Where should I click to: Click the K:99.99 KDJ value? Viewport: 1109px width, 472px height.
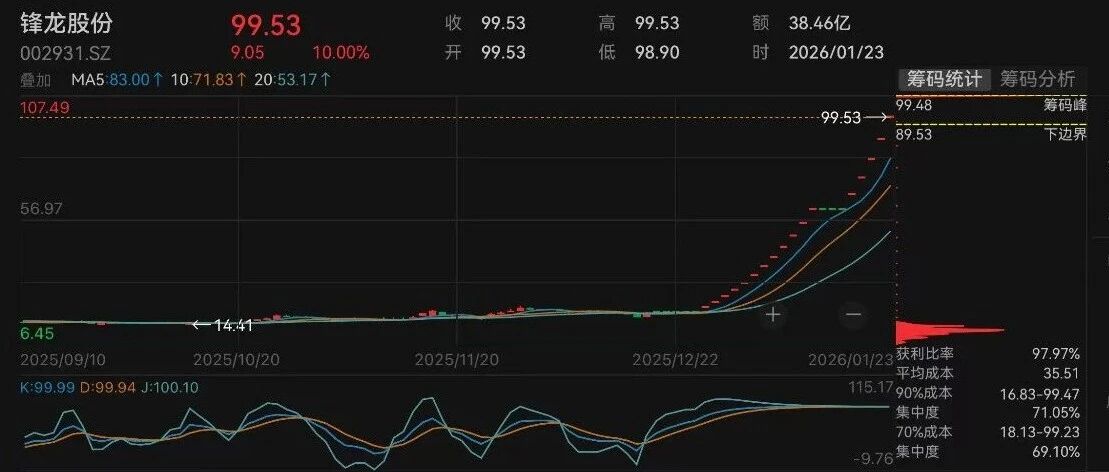tap(47, 387)
